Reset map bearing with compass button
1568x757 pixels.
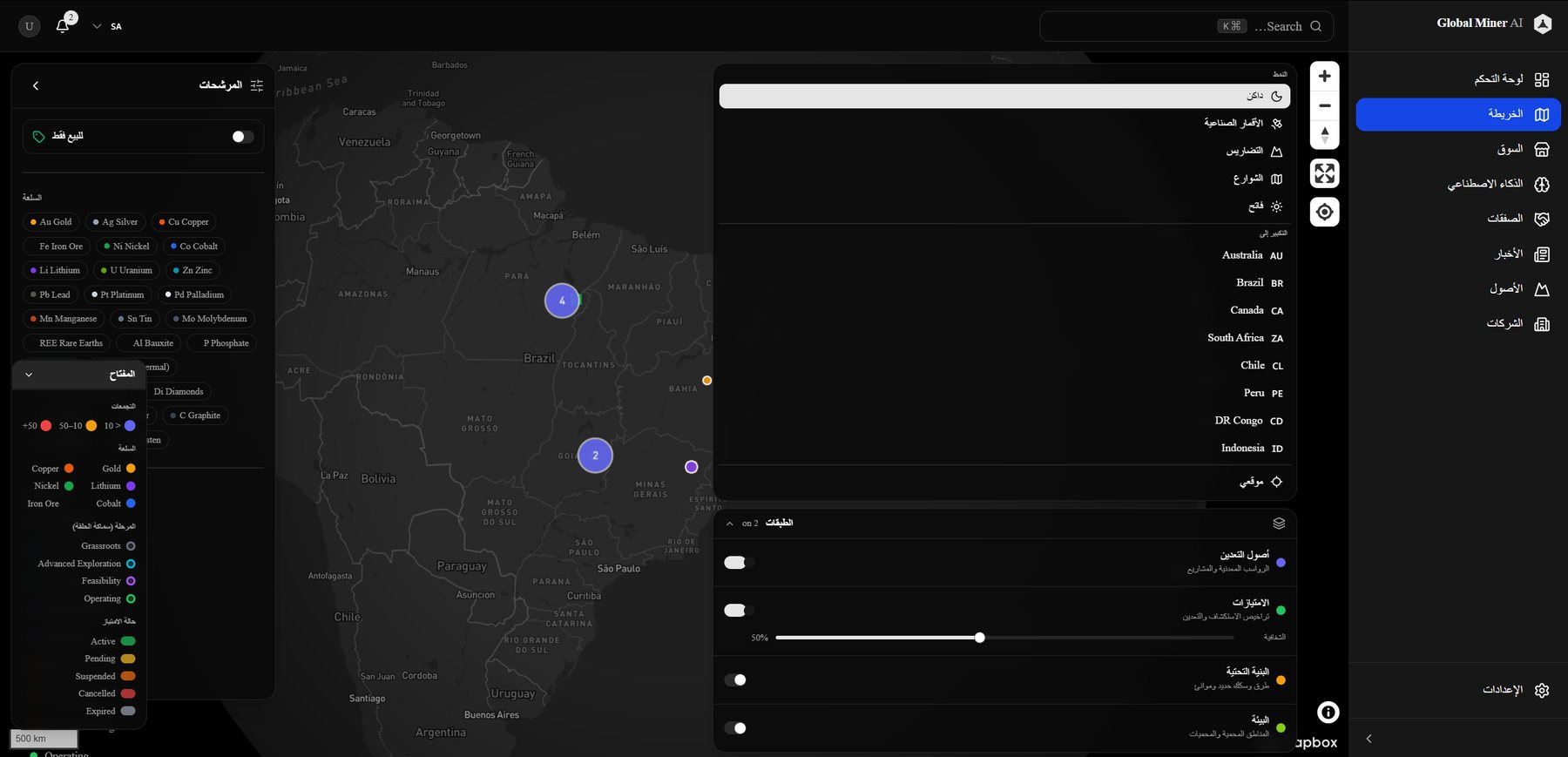(1324, 135)
